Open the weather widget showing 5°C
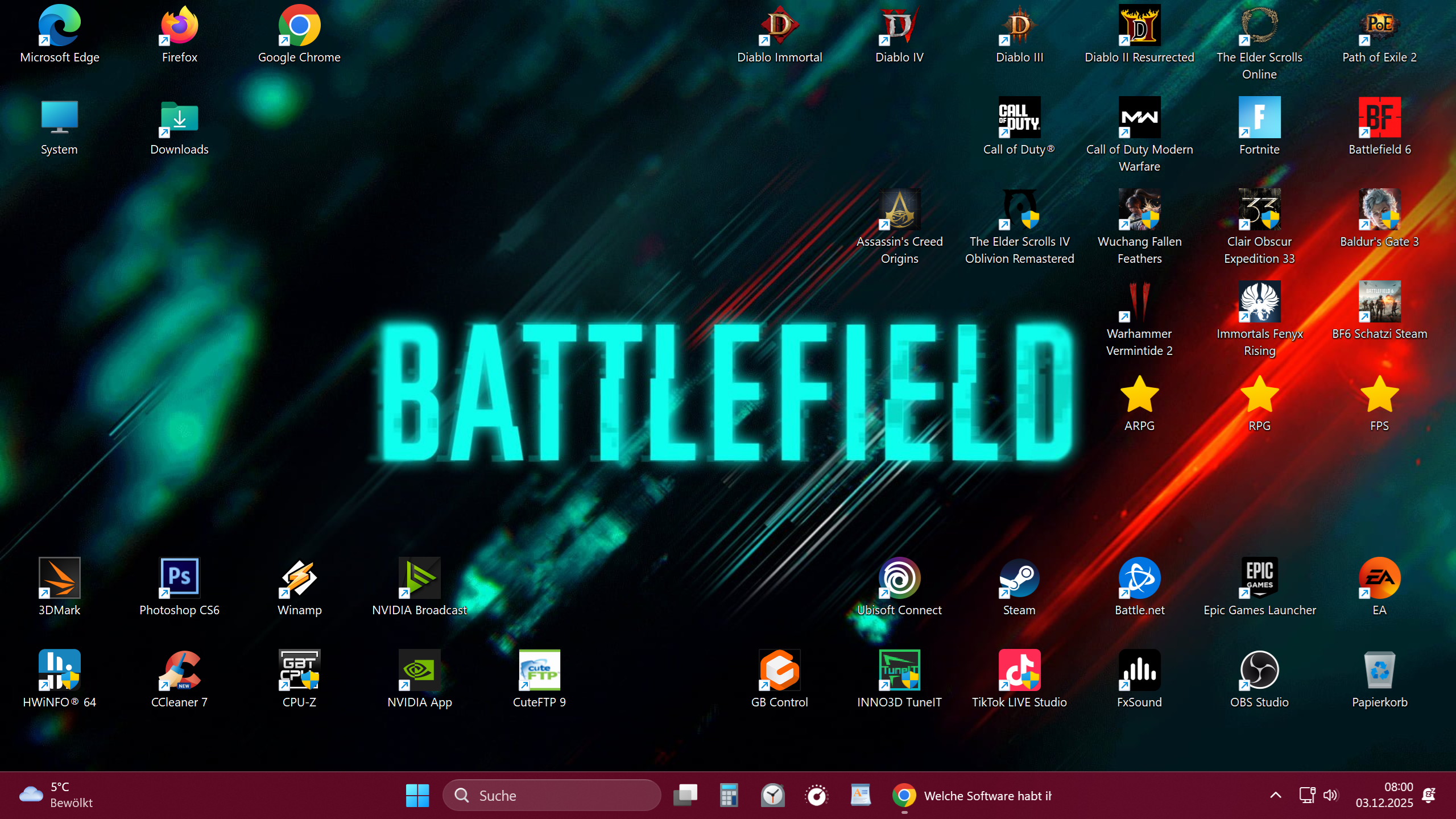The image size is (1456, 819). click(x=57, y=795)
